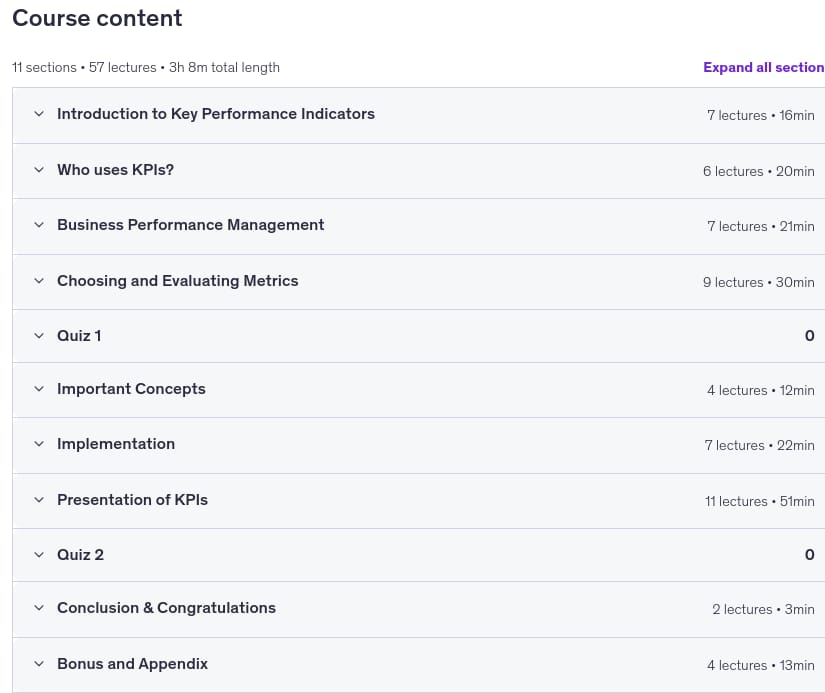Click the 7 lectures • 21min label
This screenshot has width=825, height=693.
[x=761, y=226]
